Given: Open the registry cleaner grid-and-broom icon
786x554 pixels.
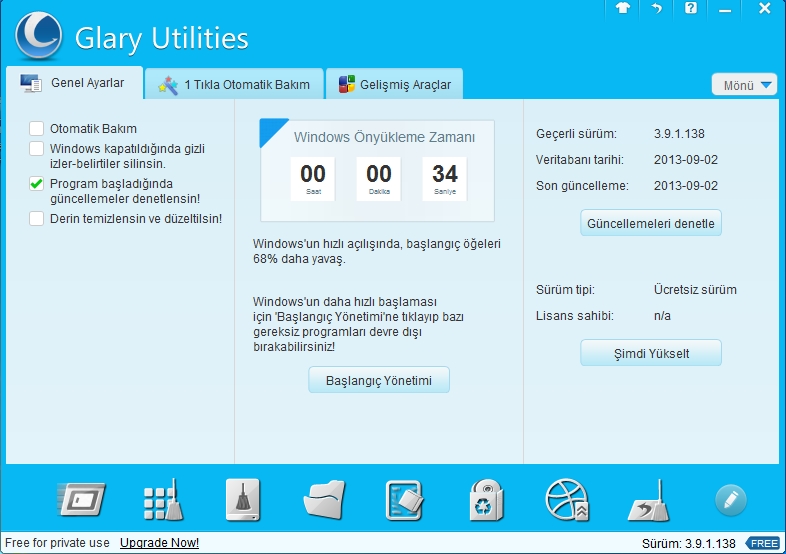Looking at the screenshot, I should coord(163,500).
